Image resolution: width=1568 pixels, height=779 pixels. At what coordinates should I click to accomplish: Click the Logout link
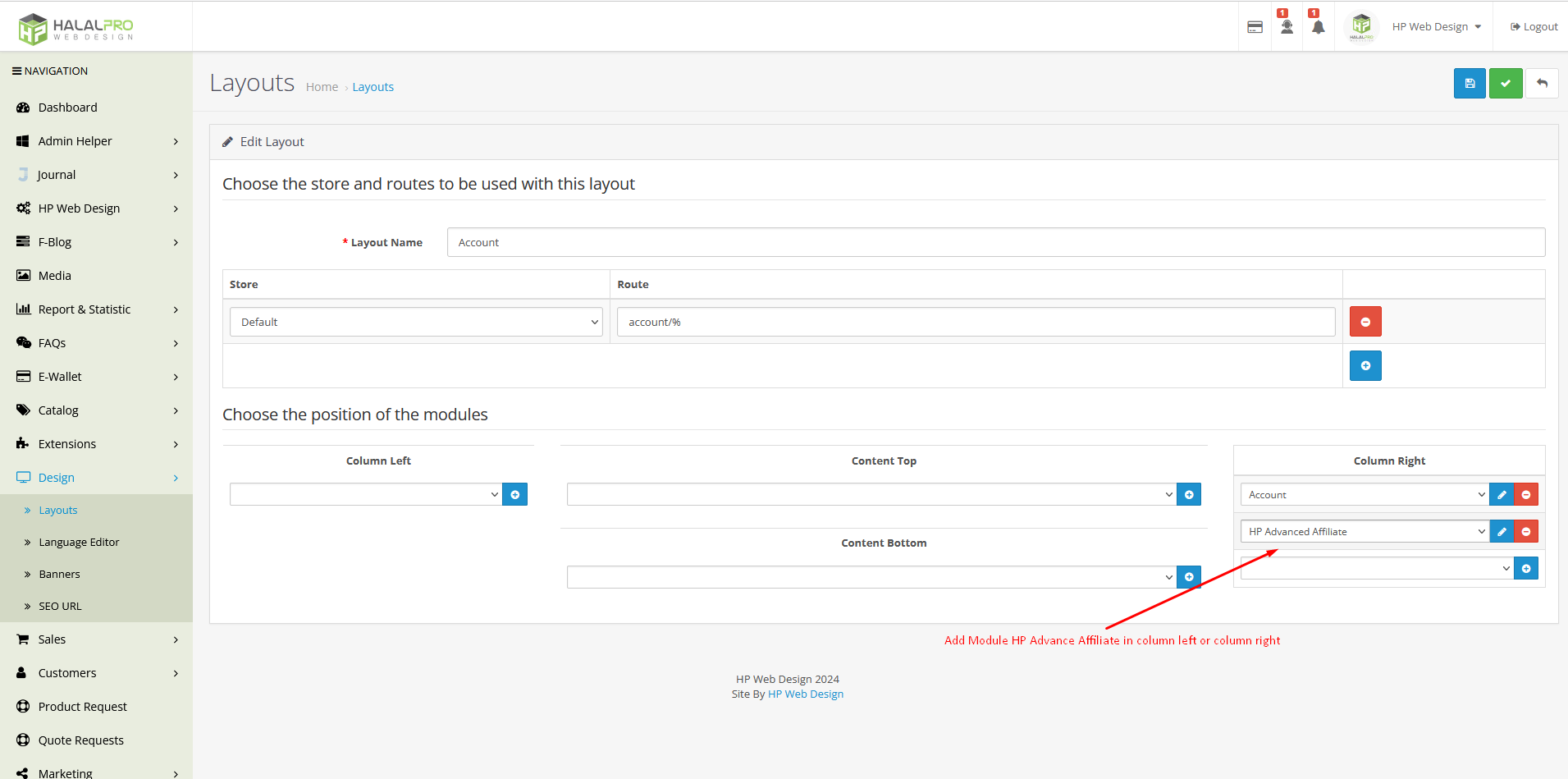[1534, 27]
